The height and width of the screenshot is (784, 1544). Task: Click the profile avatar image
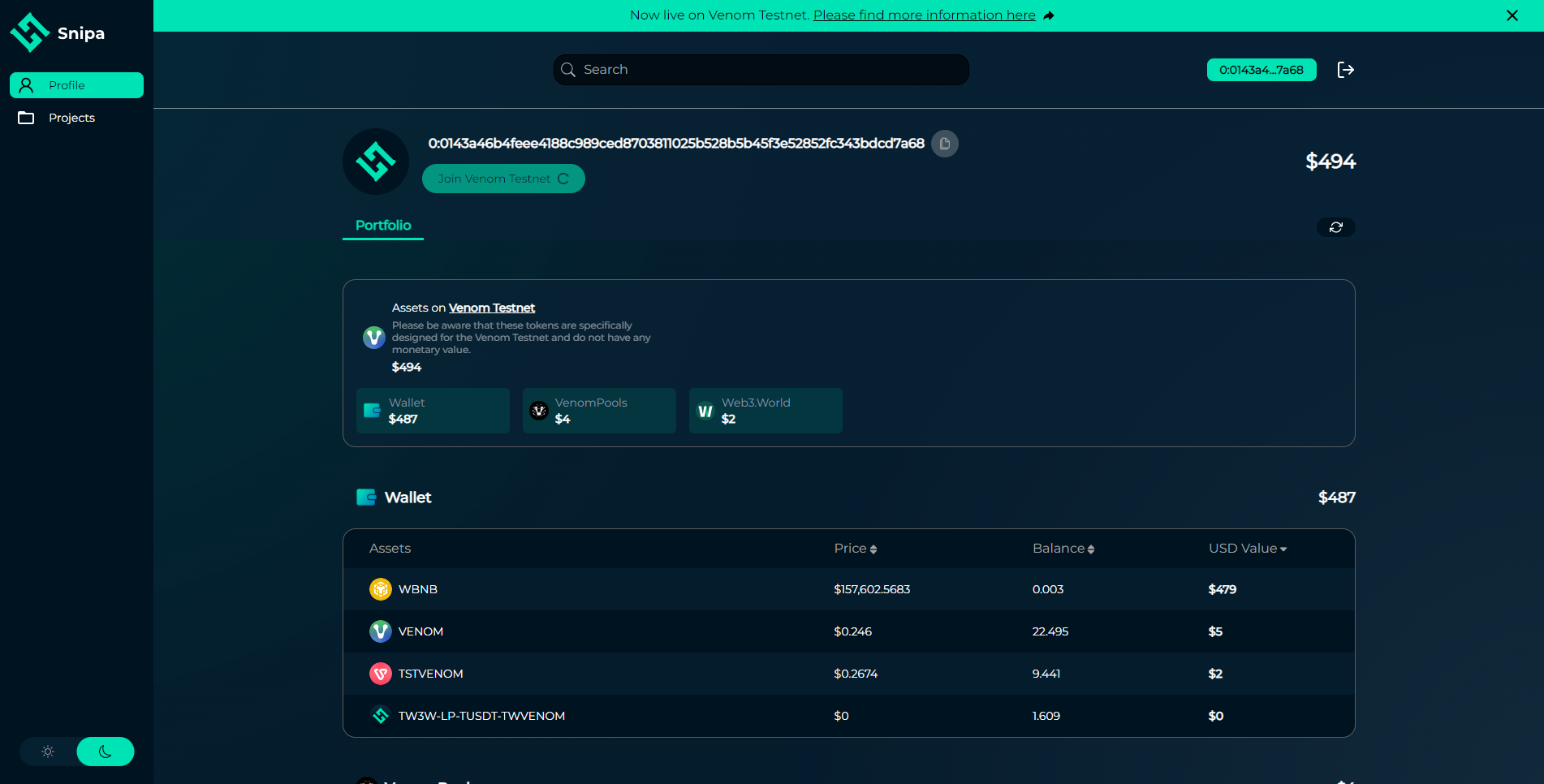coord(376,162)
